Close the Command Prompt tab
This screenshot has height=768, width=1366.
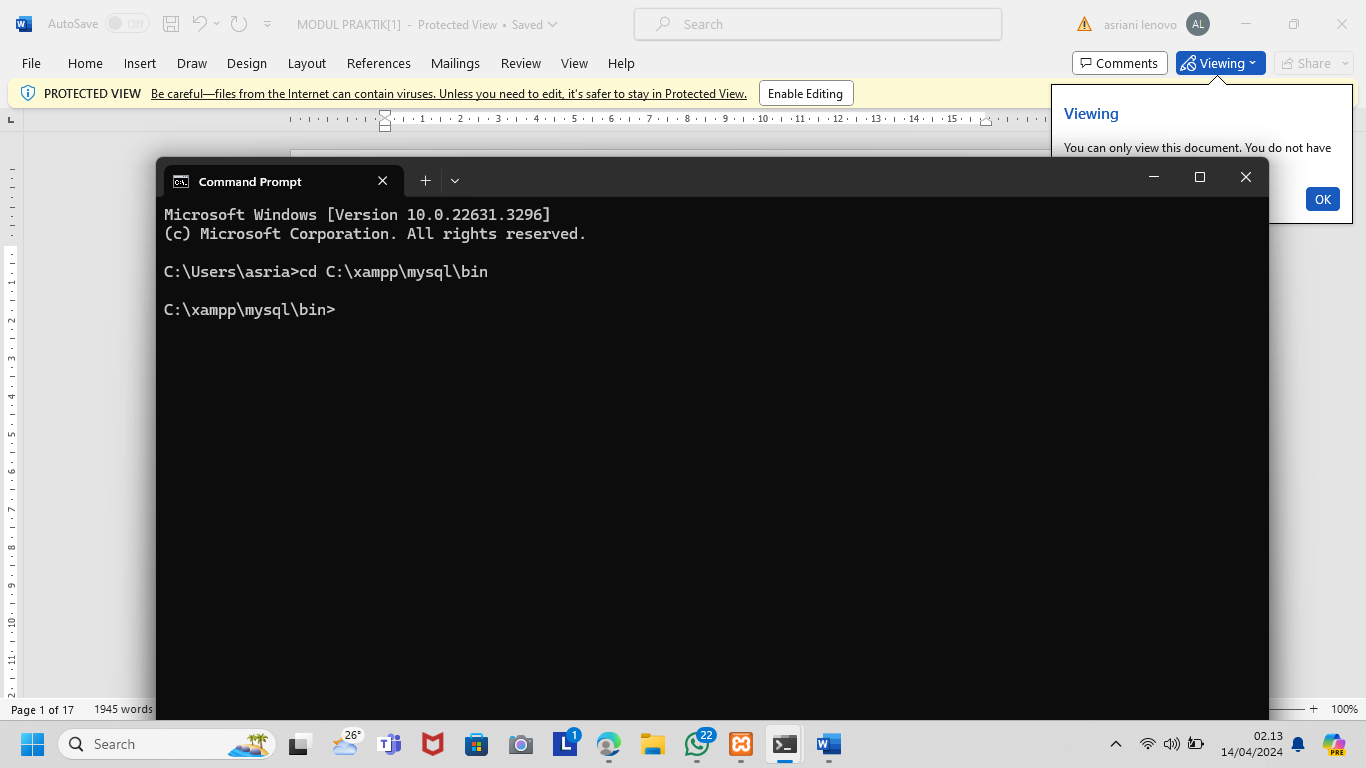[x=382, y=181]
